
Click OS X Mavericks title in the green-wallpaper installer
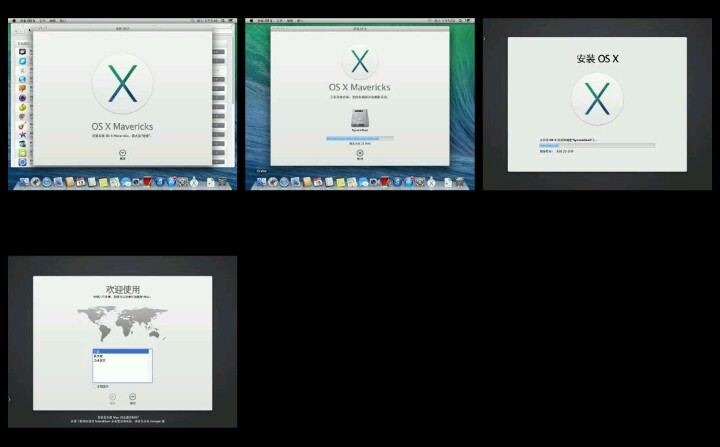click(x=360, y=87)
